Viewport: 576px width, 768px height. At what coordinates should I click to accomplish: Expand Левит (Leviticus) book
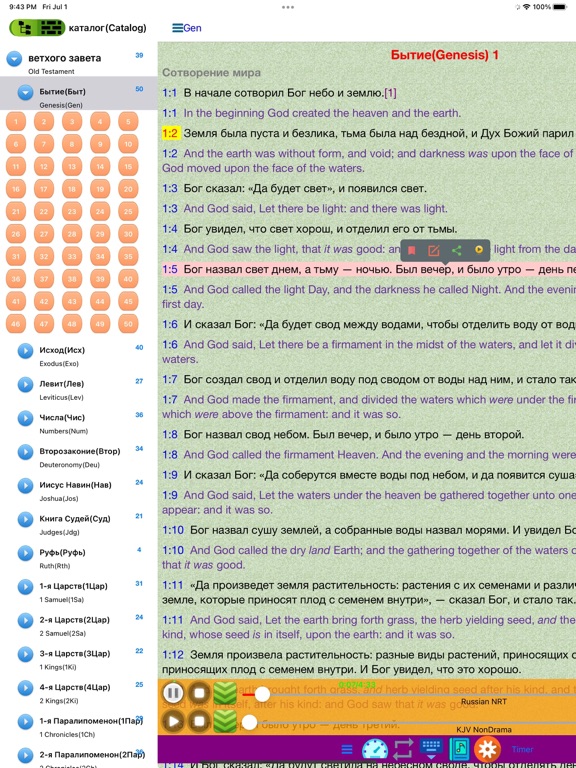[x=25, y=384]
